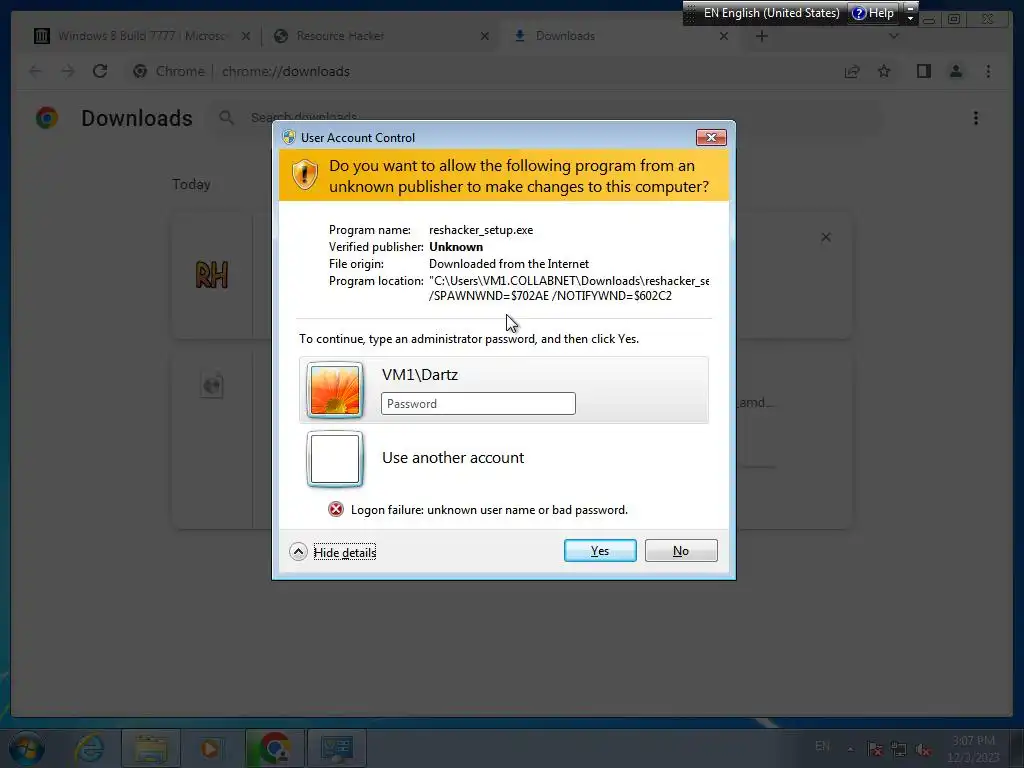Collapse details with the Hide details arrow

coord(298,552)
